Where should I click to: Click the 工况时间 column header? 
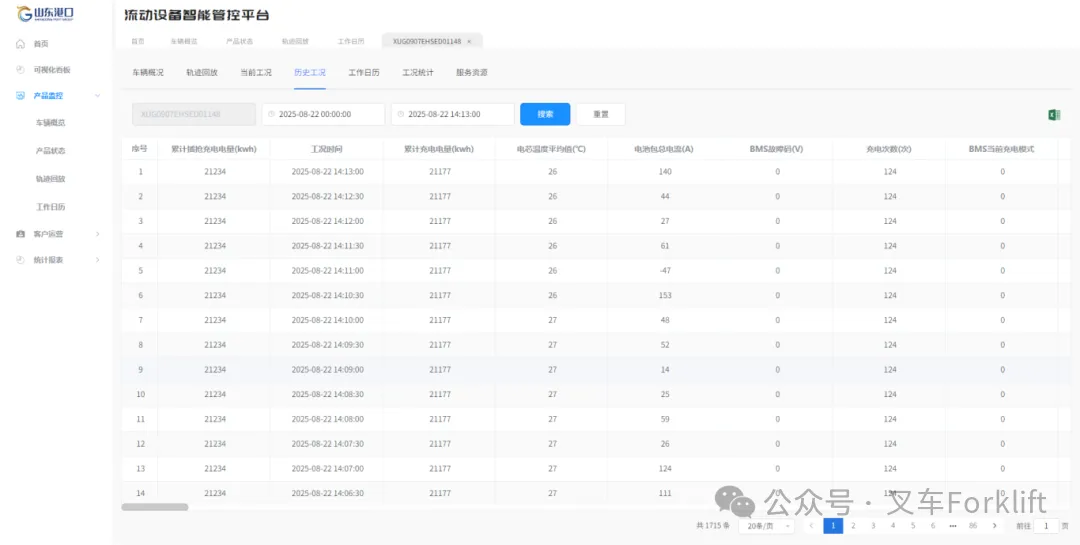[326, 149]
